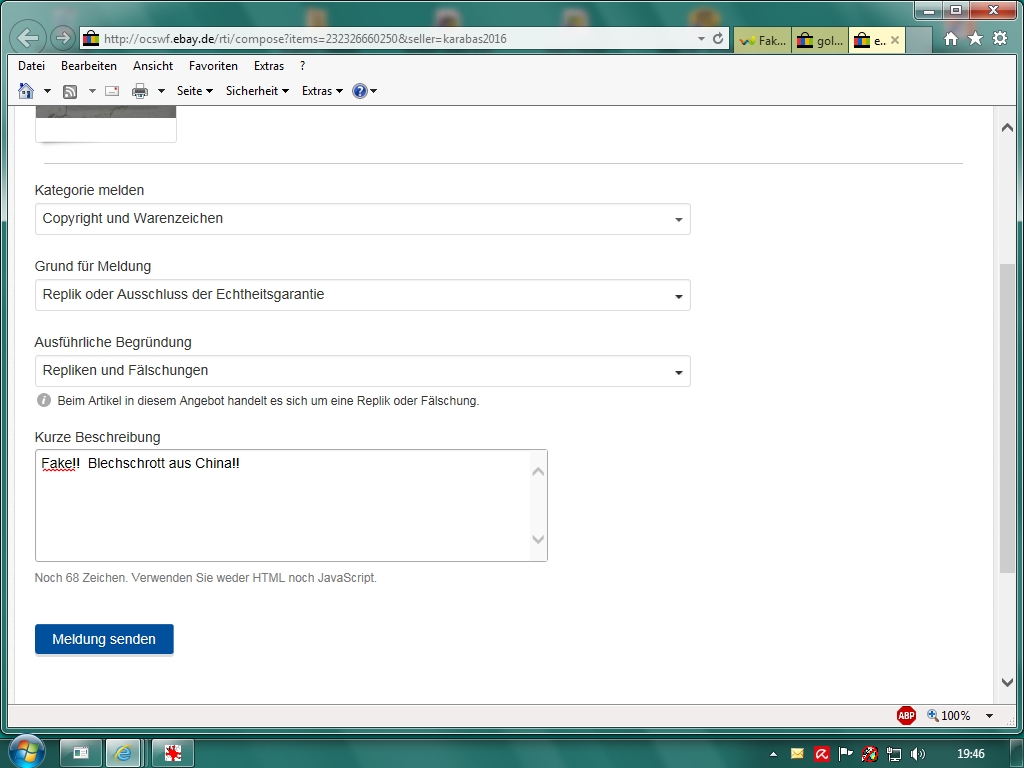Click the browser Home icon at top right

pos(951,39)
